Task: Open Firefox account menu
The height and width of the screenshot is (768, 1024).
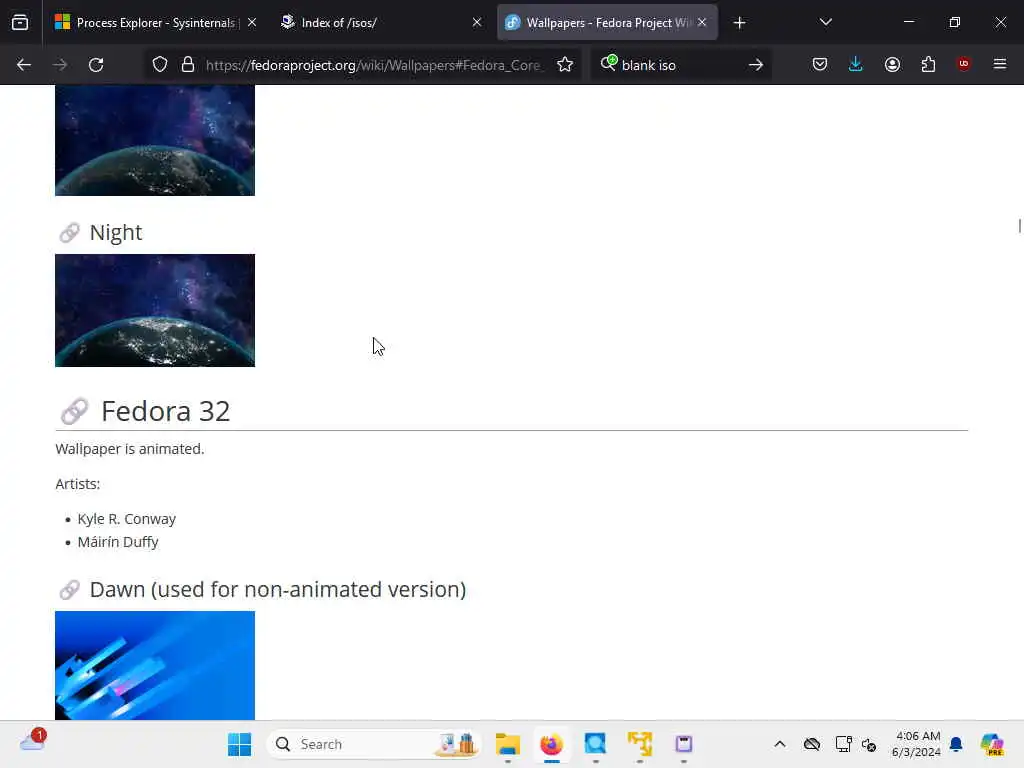Action: 892,65
